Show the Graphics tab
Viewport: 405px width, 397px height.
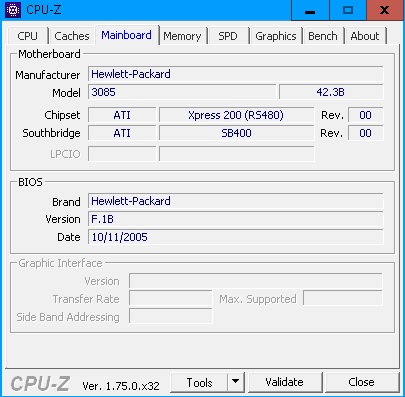pyautogui.click(x=276, y=36)
